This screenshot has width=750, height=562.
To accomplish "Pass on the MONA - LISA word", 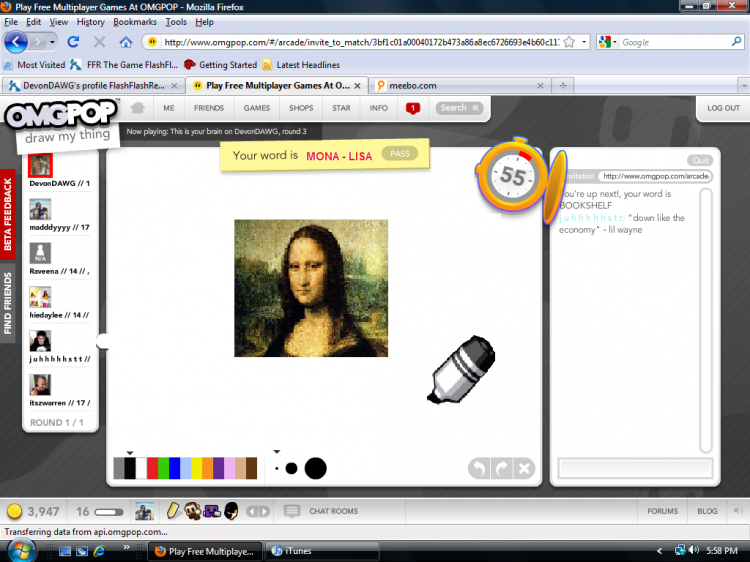I will point(400,154).
